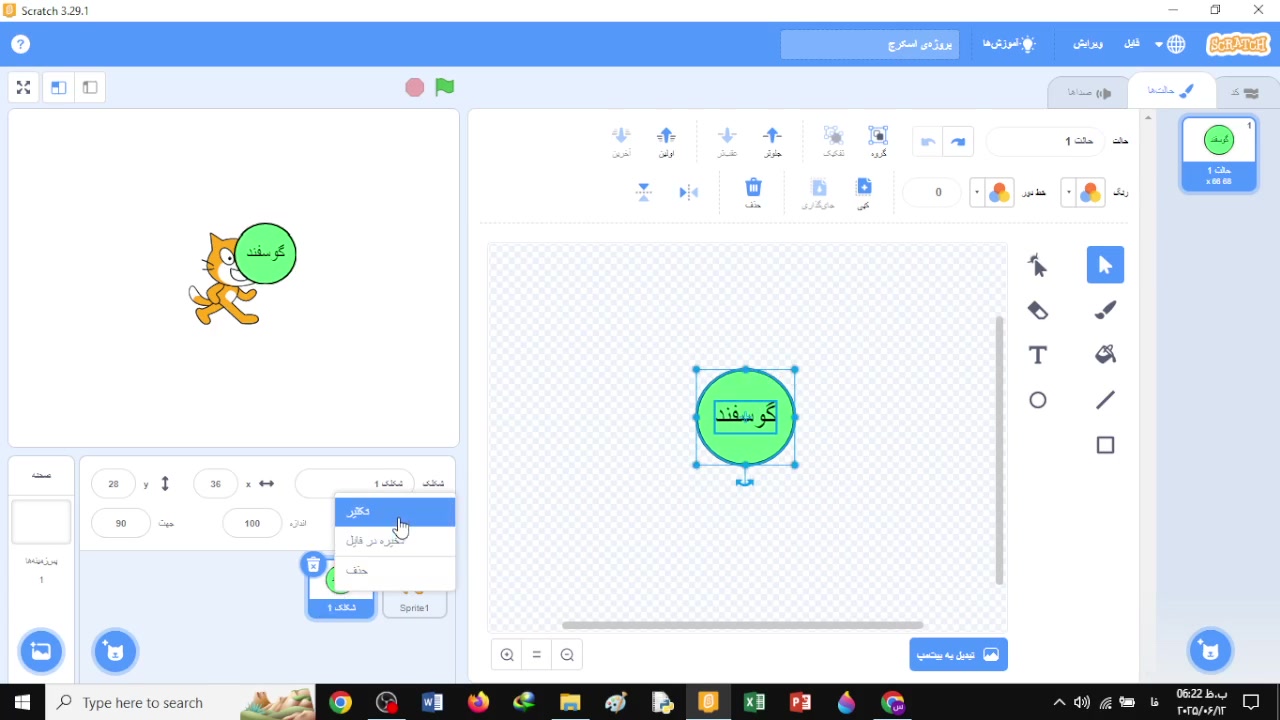The width and height of the screenshot is (1280, 720).
Task: Click the project title field
Action: pos(870,45)
